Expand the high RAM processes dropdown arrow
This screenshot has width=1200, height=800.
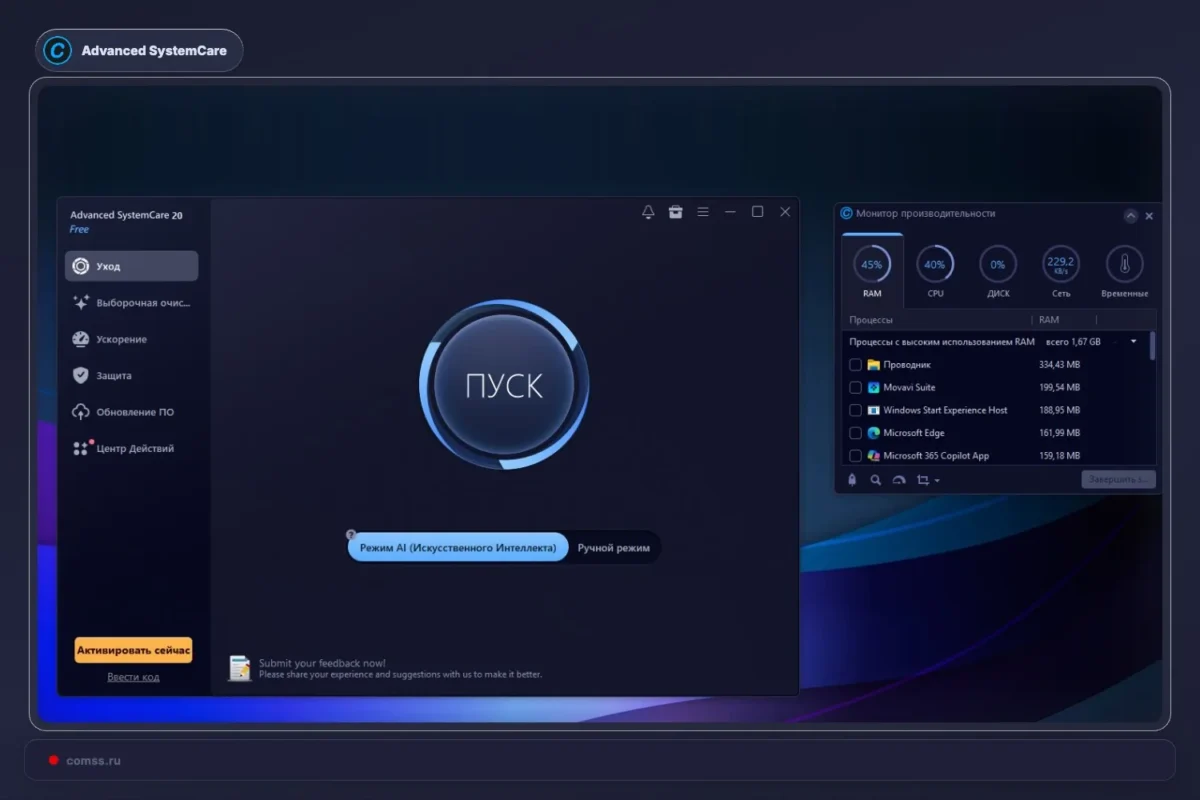click(x=1133, y=342)
